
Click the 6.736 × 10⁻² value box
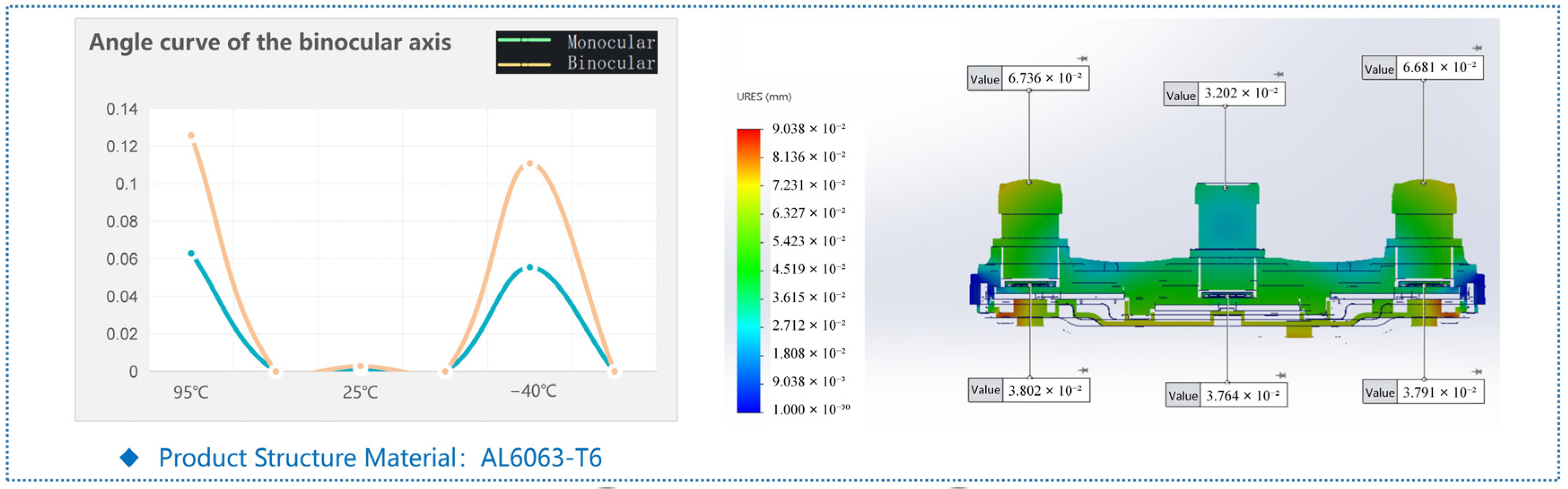pyautogui.click(x=1045, y=79)
